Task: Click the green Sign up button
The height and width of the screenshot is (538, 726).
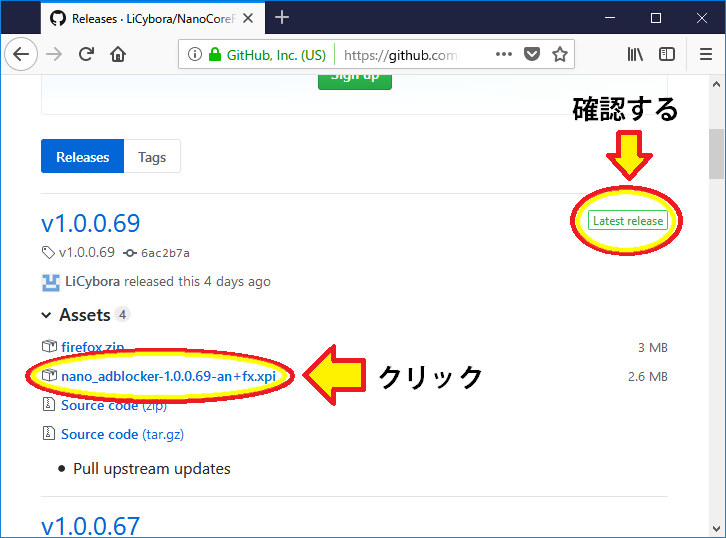Action: [354, 77]
